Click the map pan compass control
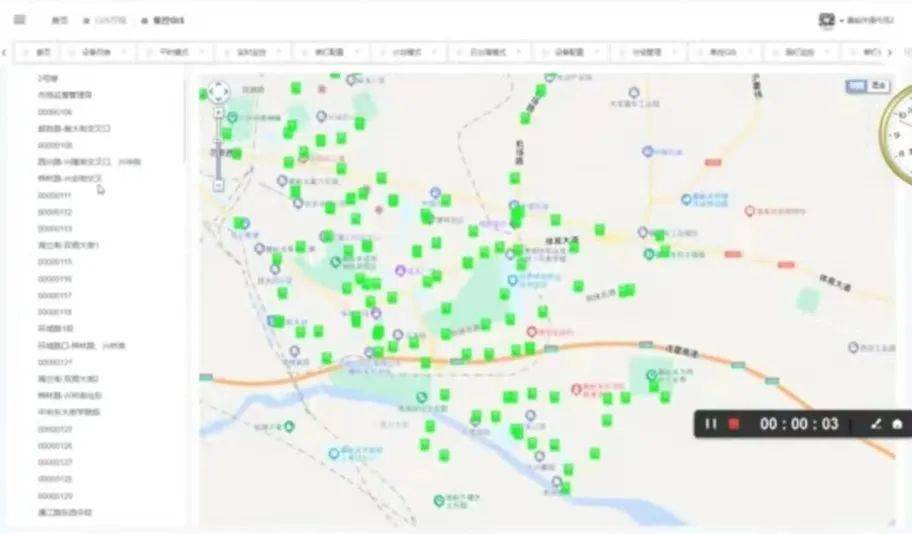 219,91
